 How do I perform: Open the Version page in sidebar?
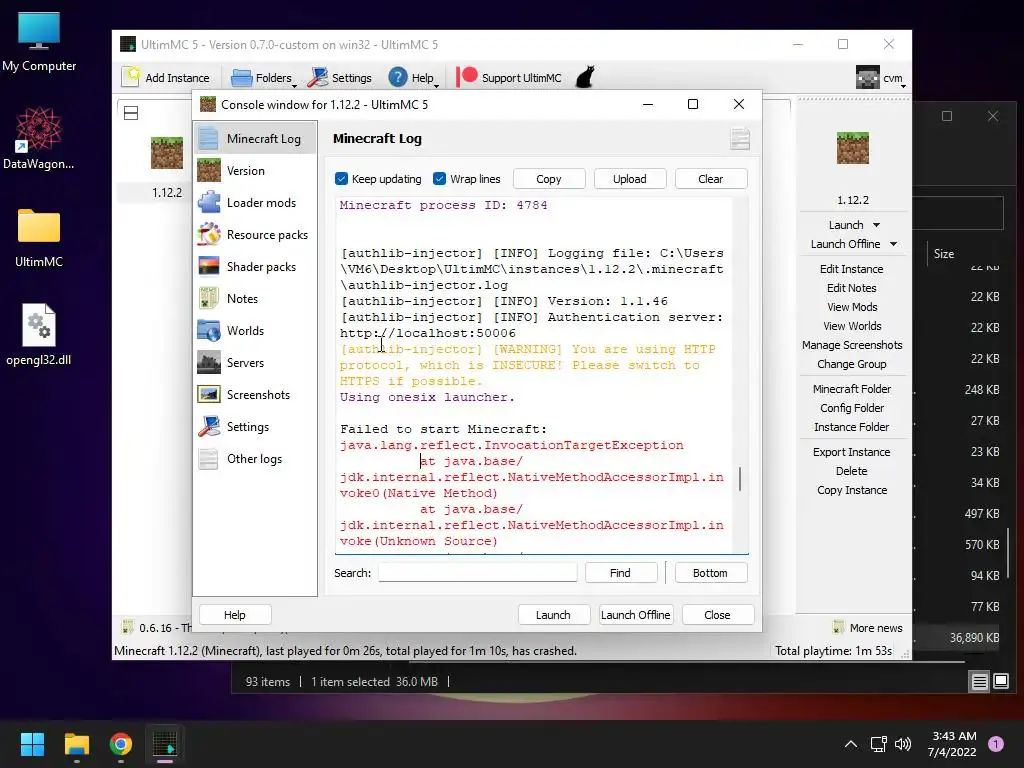(255, 170)
